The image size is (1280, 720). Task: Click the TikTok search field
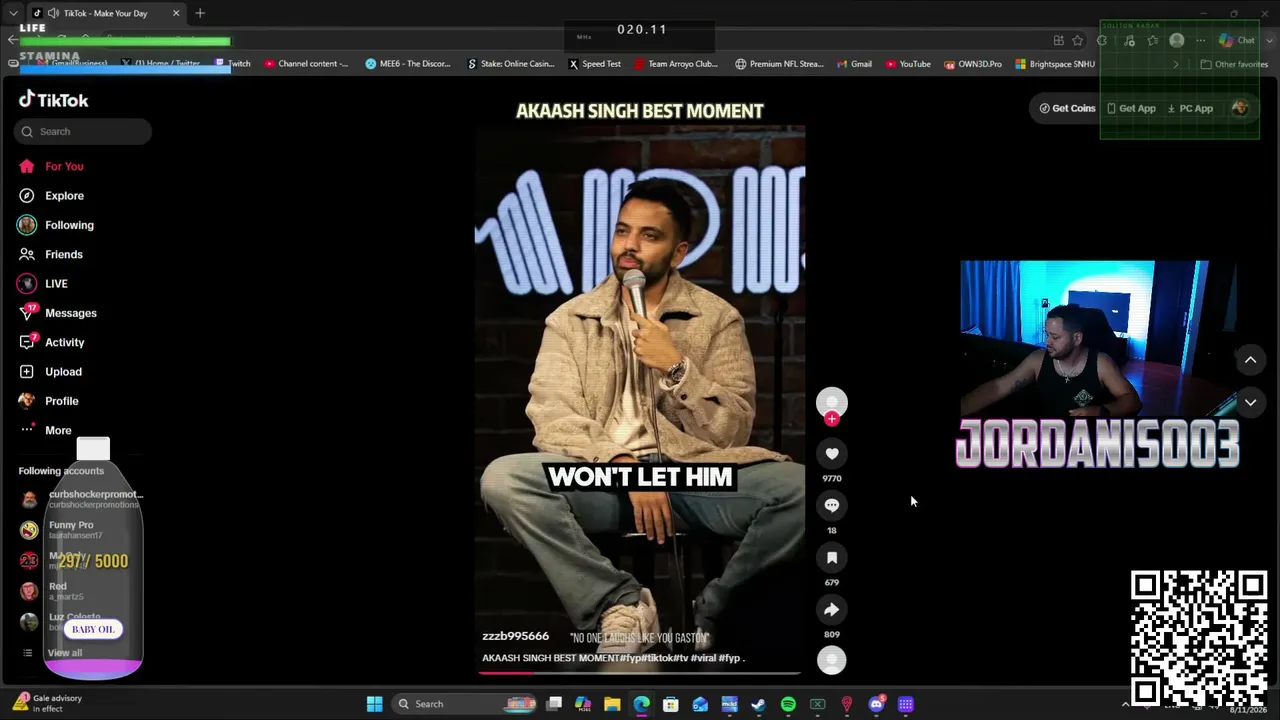click(83, 131)
